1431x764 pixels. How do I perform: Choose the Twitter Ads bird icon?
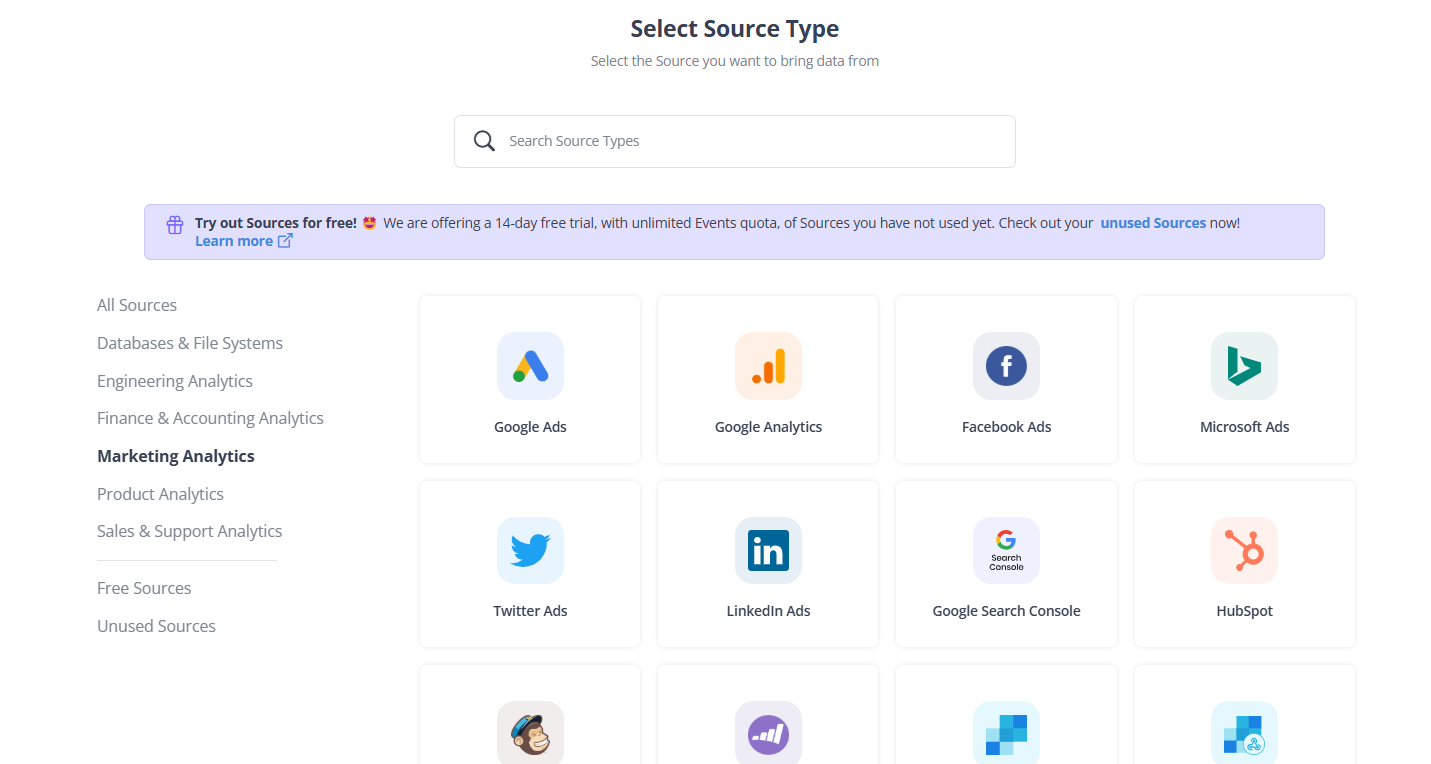(x=530, y=550)
